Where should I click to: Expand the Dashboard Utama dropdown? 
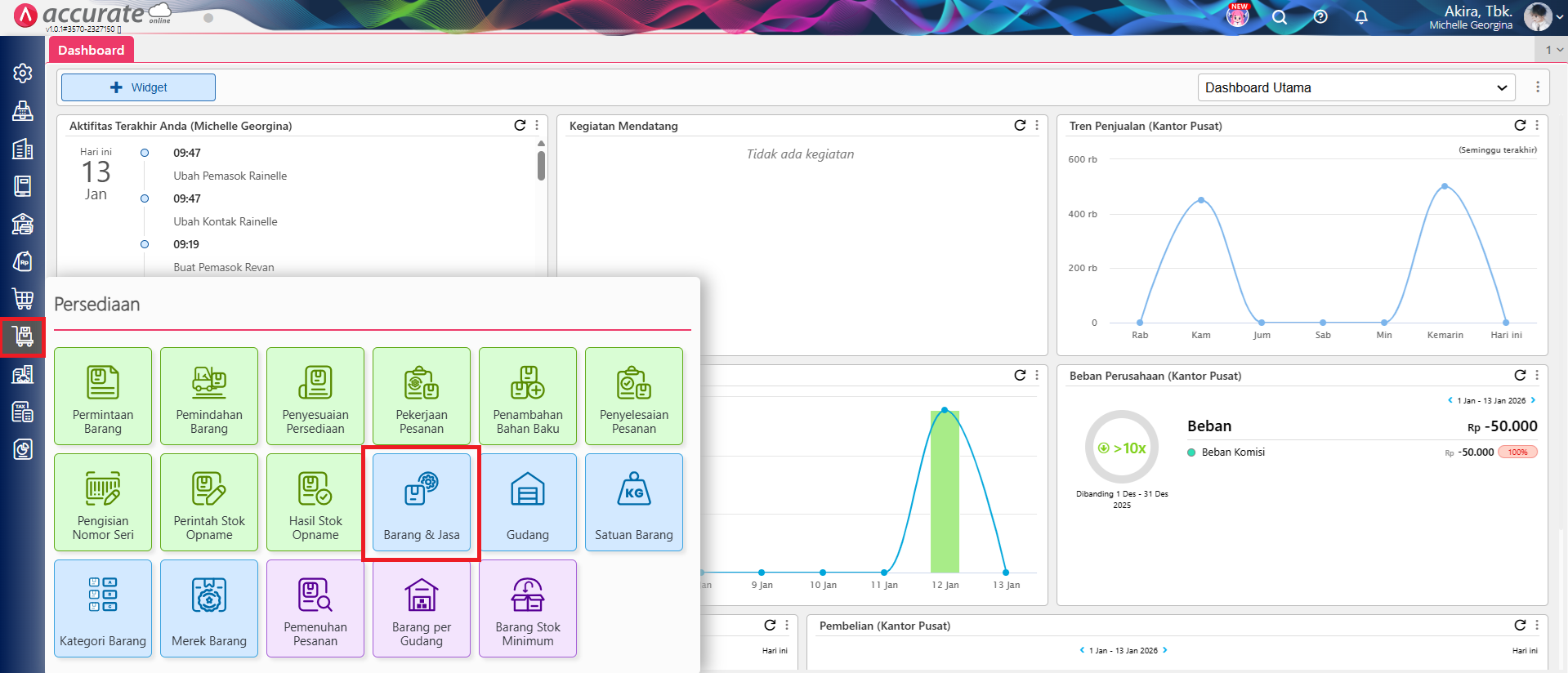(x=1356, y=87)
